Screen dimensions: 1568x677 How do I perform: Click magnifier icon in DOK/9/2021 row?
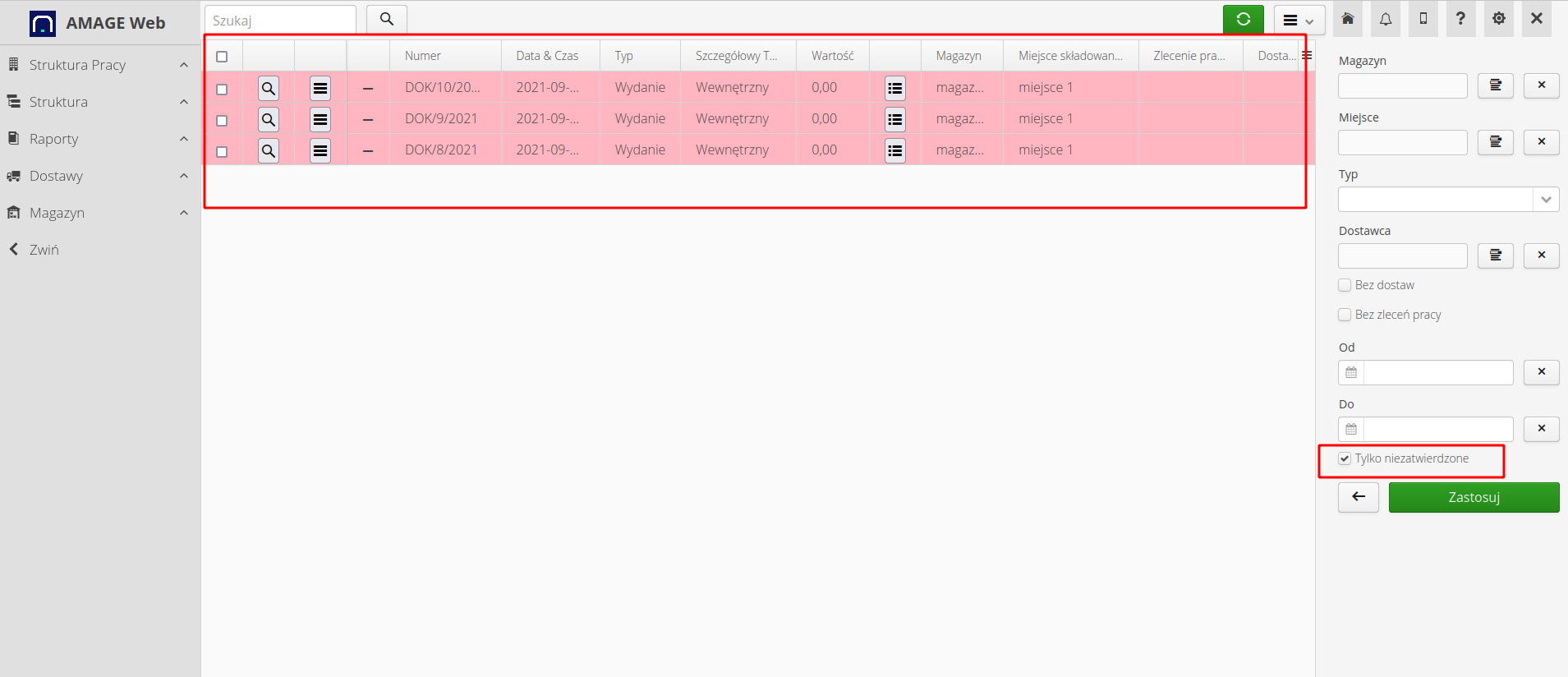point(269,120)
